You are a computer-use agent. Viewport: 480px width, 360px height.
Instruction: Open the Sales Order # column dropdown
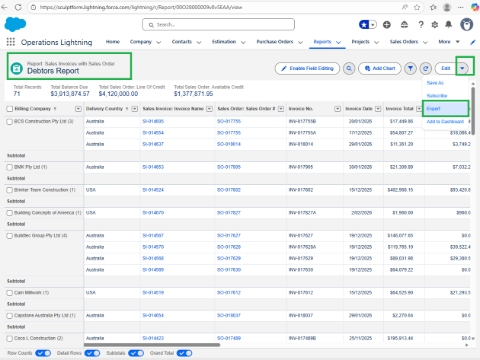coord(281,109)
